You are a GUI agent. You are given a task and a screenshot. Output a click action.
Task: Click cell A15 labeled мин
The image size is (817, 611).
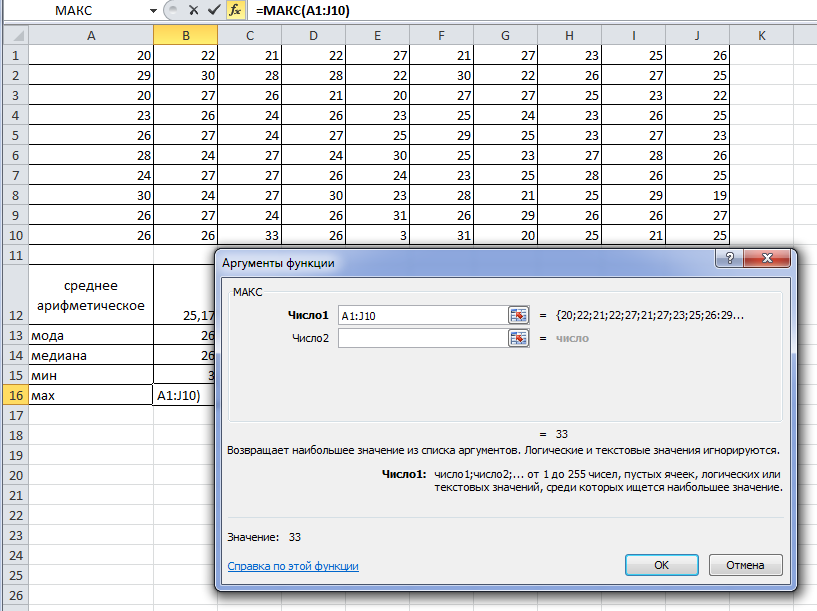point(91,376)
